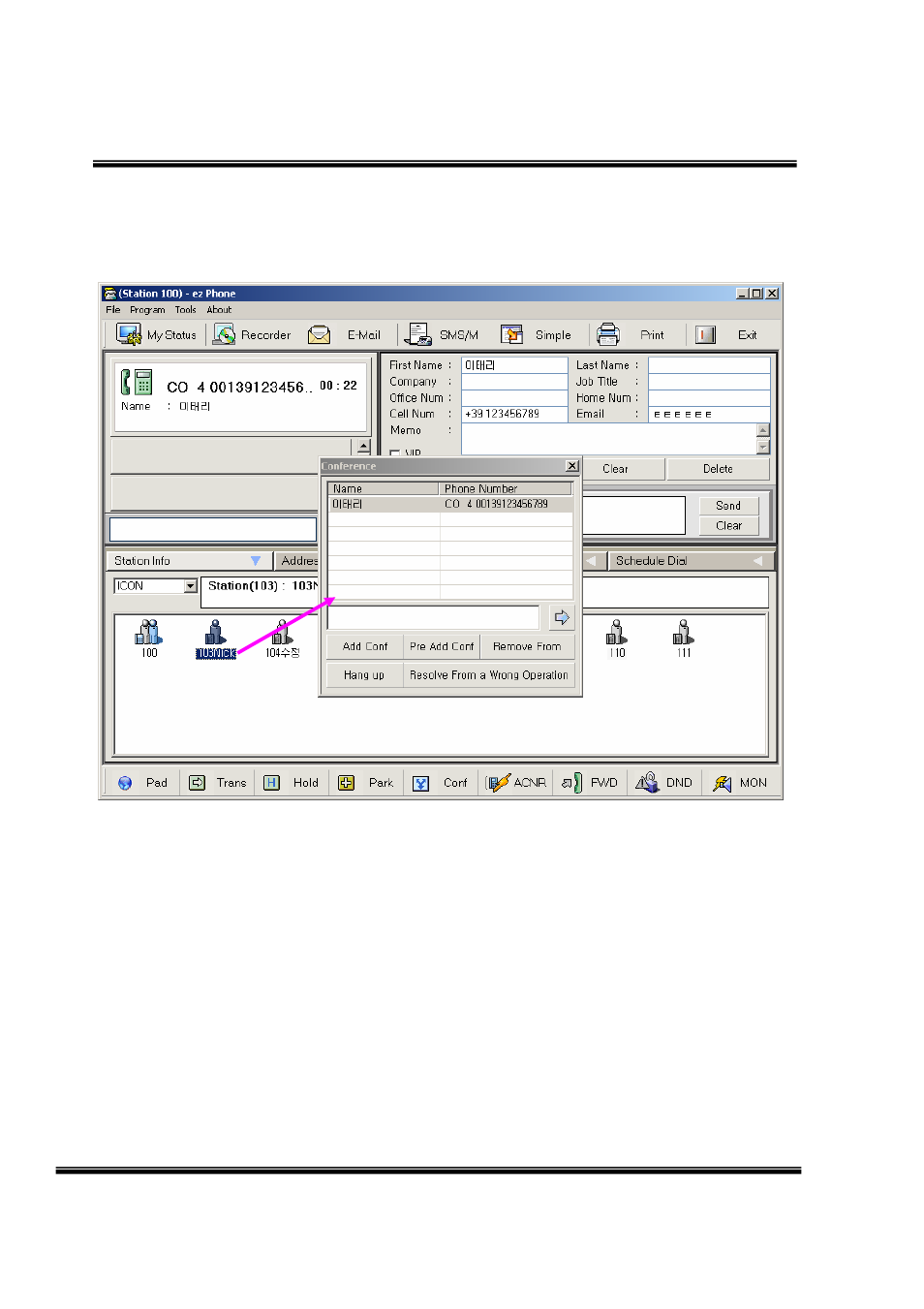Open the File menu
The width and height of the screenshot is (924, 1309).
coord(113,310)
